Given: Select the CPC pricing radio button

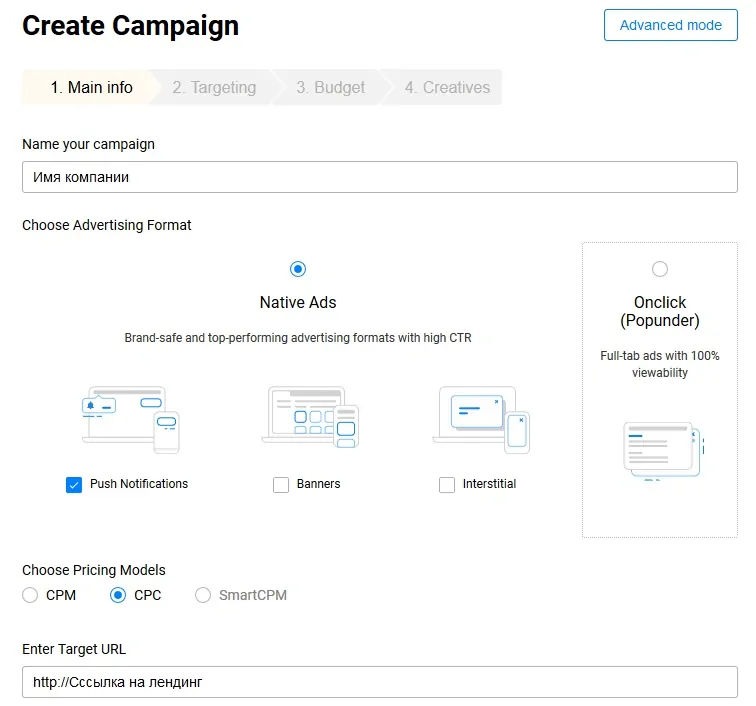Looking at the screenshot, I should [x=118, y=595].
